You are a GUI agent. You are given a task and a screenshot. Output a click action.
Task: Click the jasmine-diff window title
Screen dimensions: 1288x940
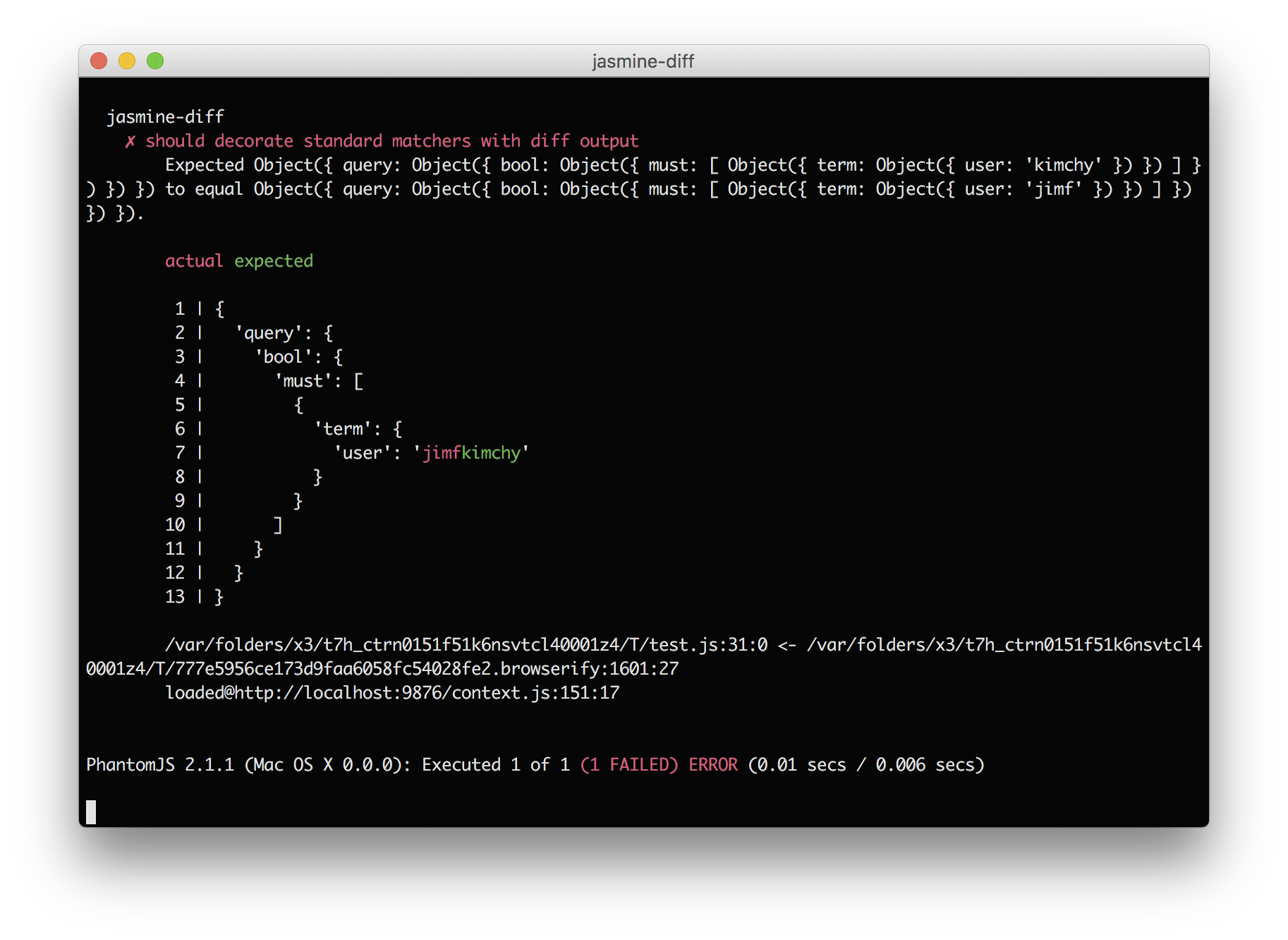coord(643,61)
